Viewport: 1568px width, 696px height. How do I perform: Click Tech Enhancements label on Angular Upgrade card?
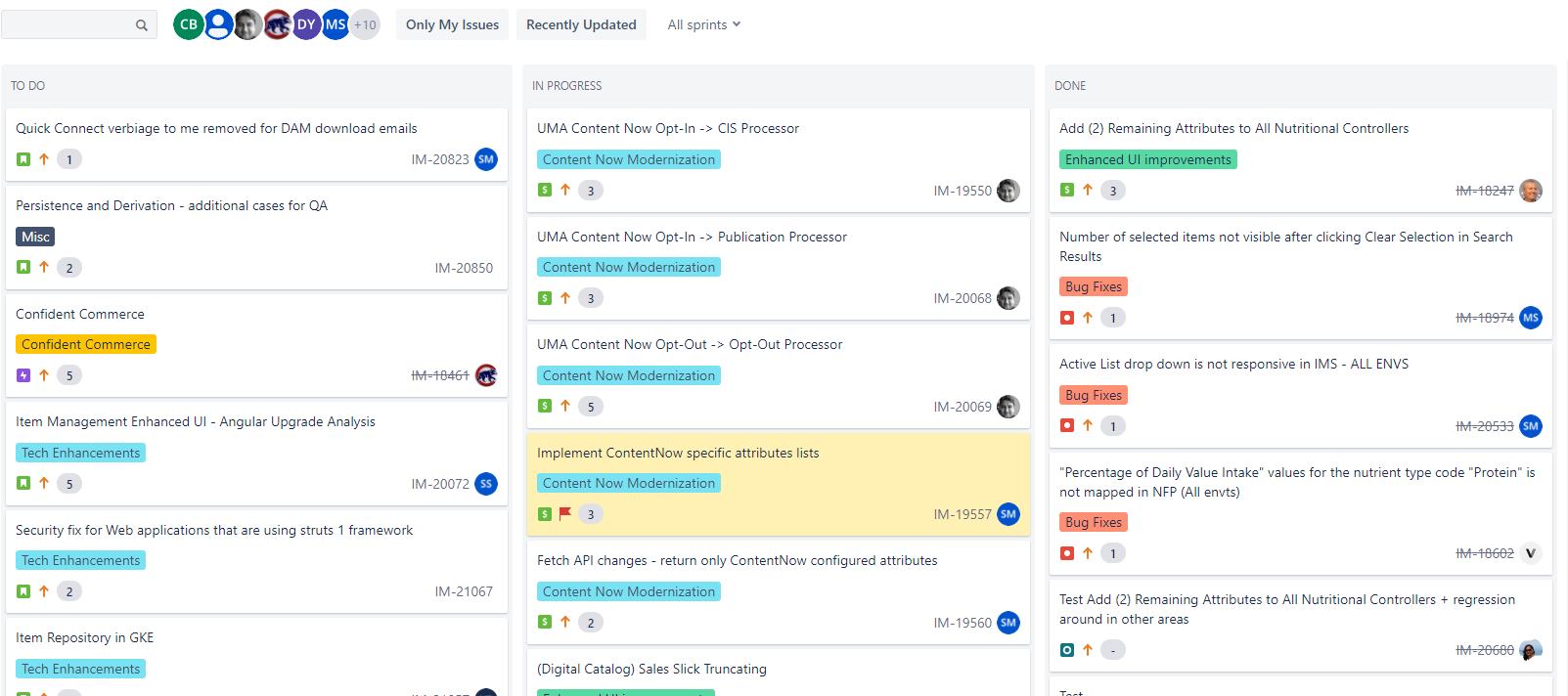point(80,453)
